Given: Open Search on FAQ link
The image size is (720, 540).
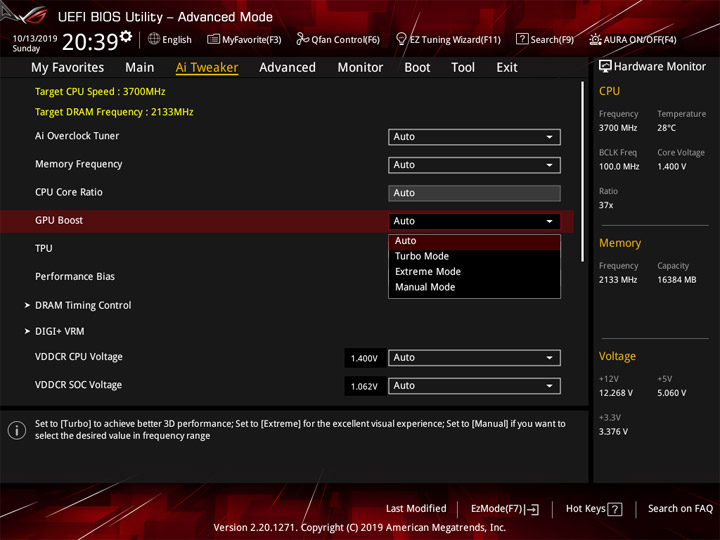Looking at the screenshot, I should 680,509.
